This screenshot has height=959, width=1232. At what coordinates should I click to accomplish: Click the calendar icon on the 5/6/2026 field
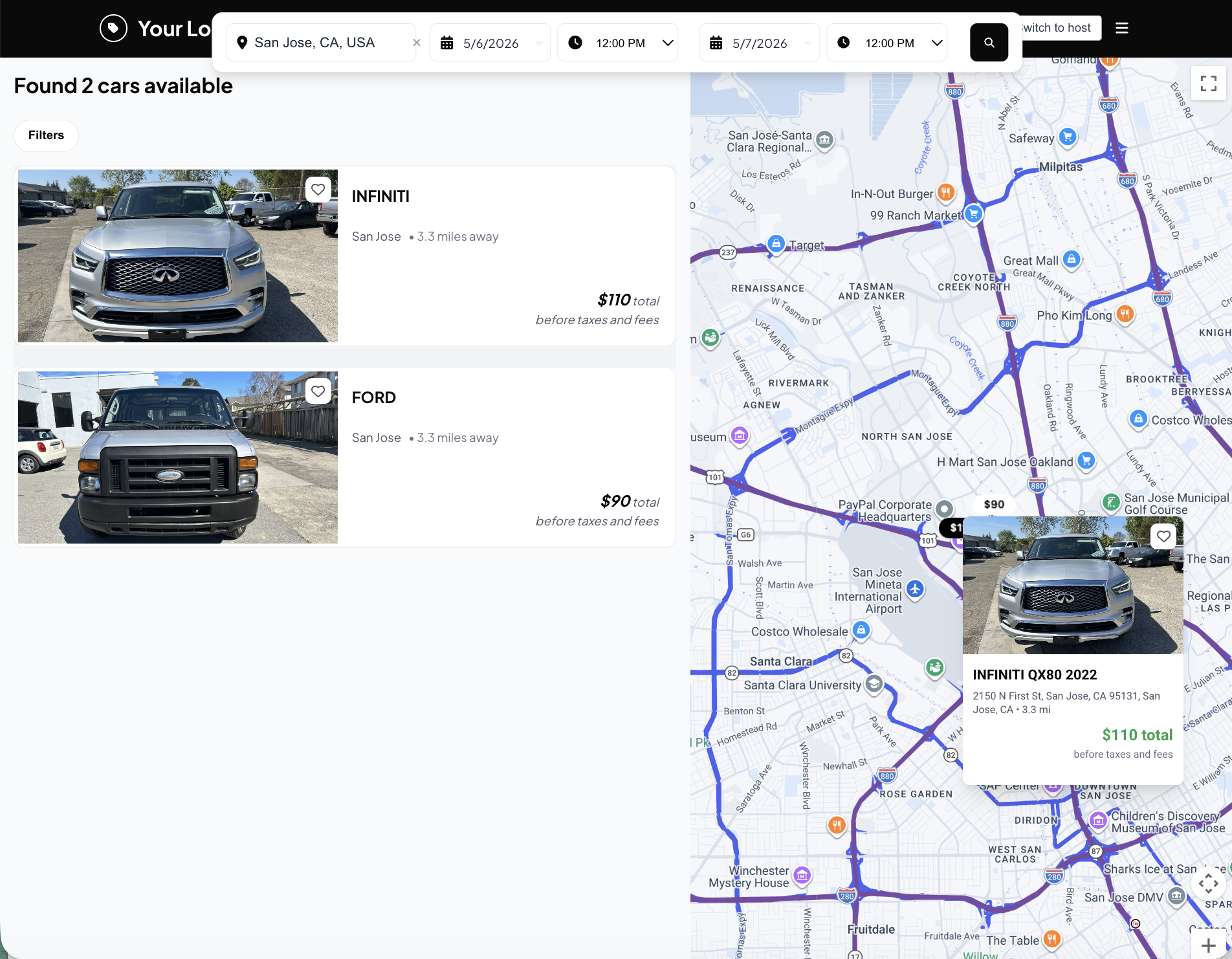tap(447, 42)
